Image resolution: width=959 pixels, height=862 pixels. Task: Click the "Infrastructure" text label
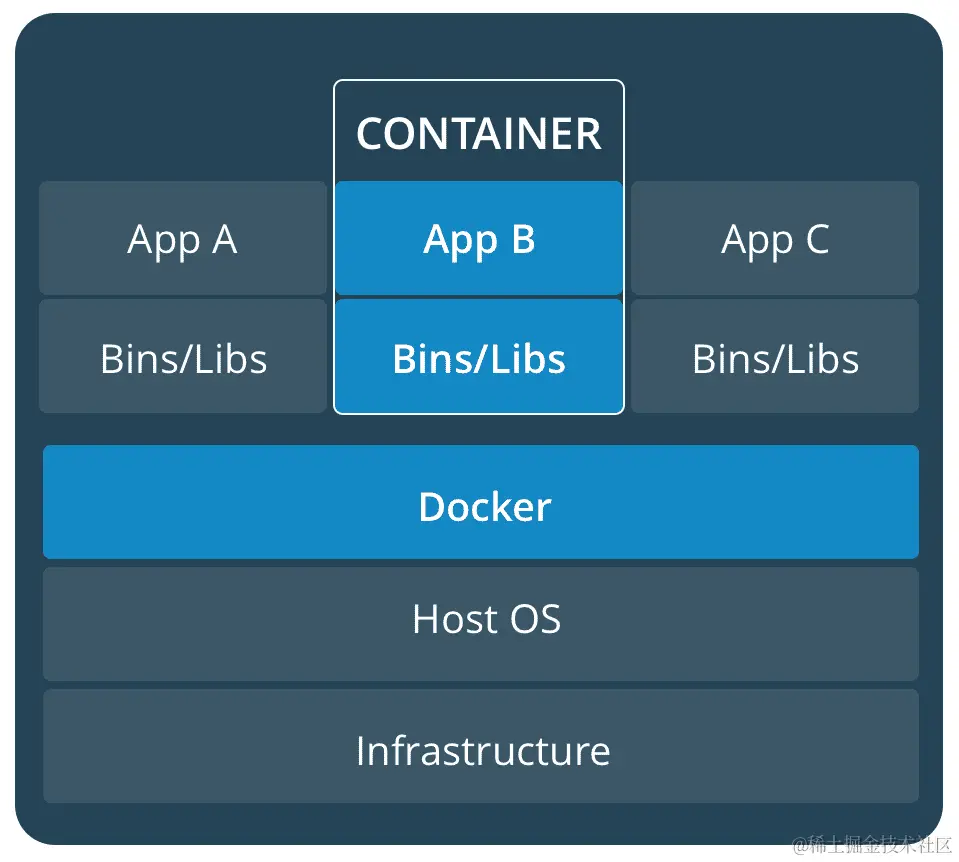click(x=482, y=751)
